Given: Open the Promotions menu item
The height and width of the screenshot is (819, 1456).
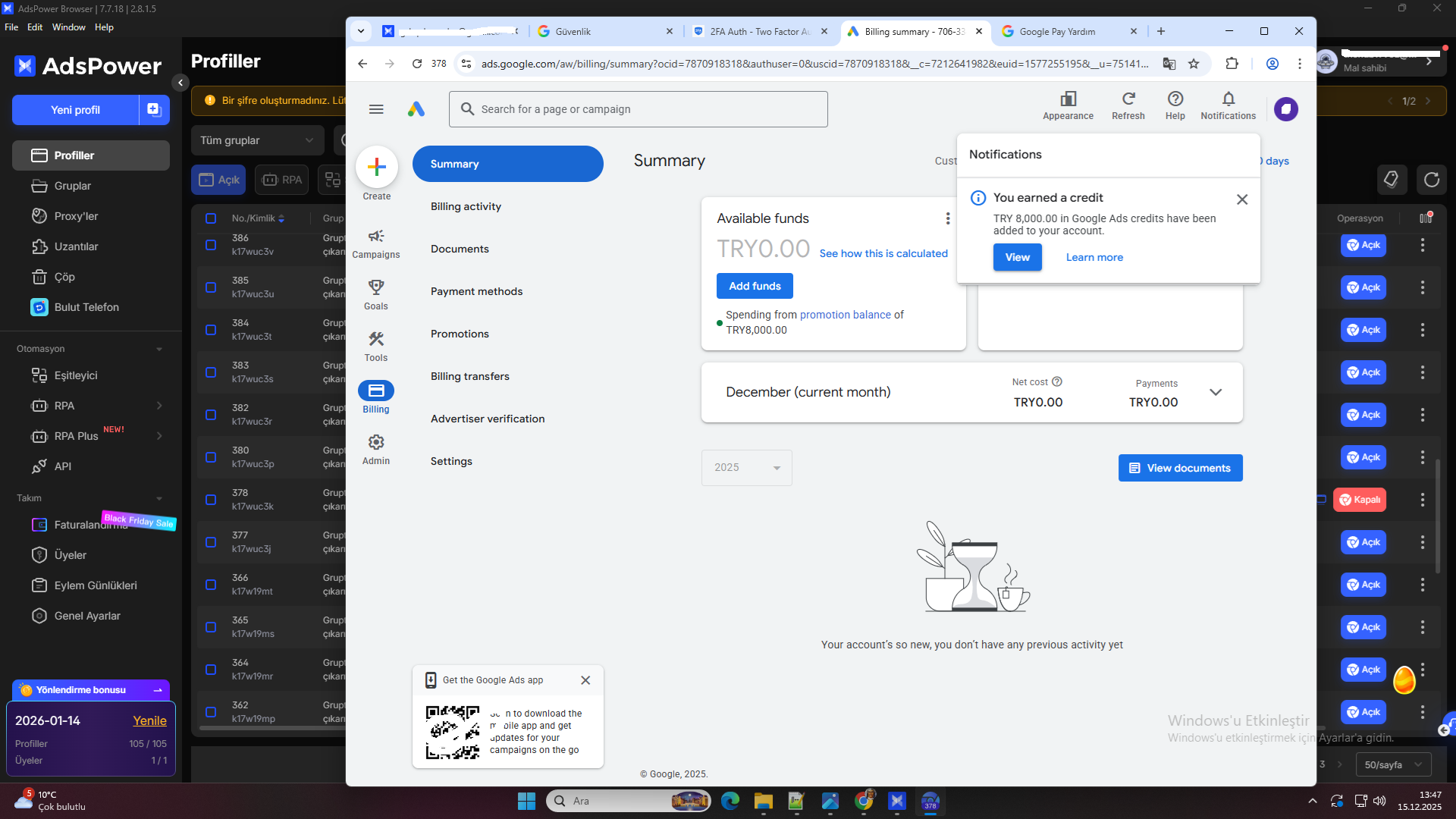Looking at the screenshot, I should [460, 334].
